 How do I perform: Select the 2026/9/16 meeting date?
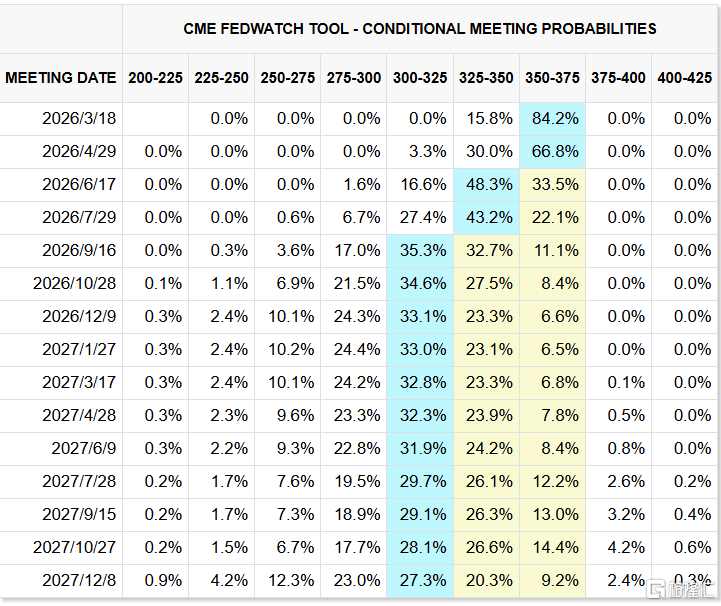[x=79, y=251]
